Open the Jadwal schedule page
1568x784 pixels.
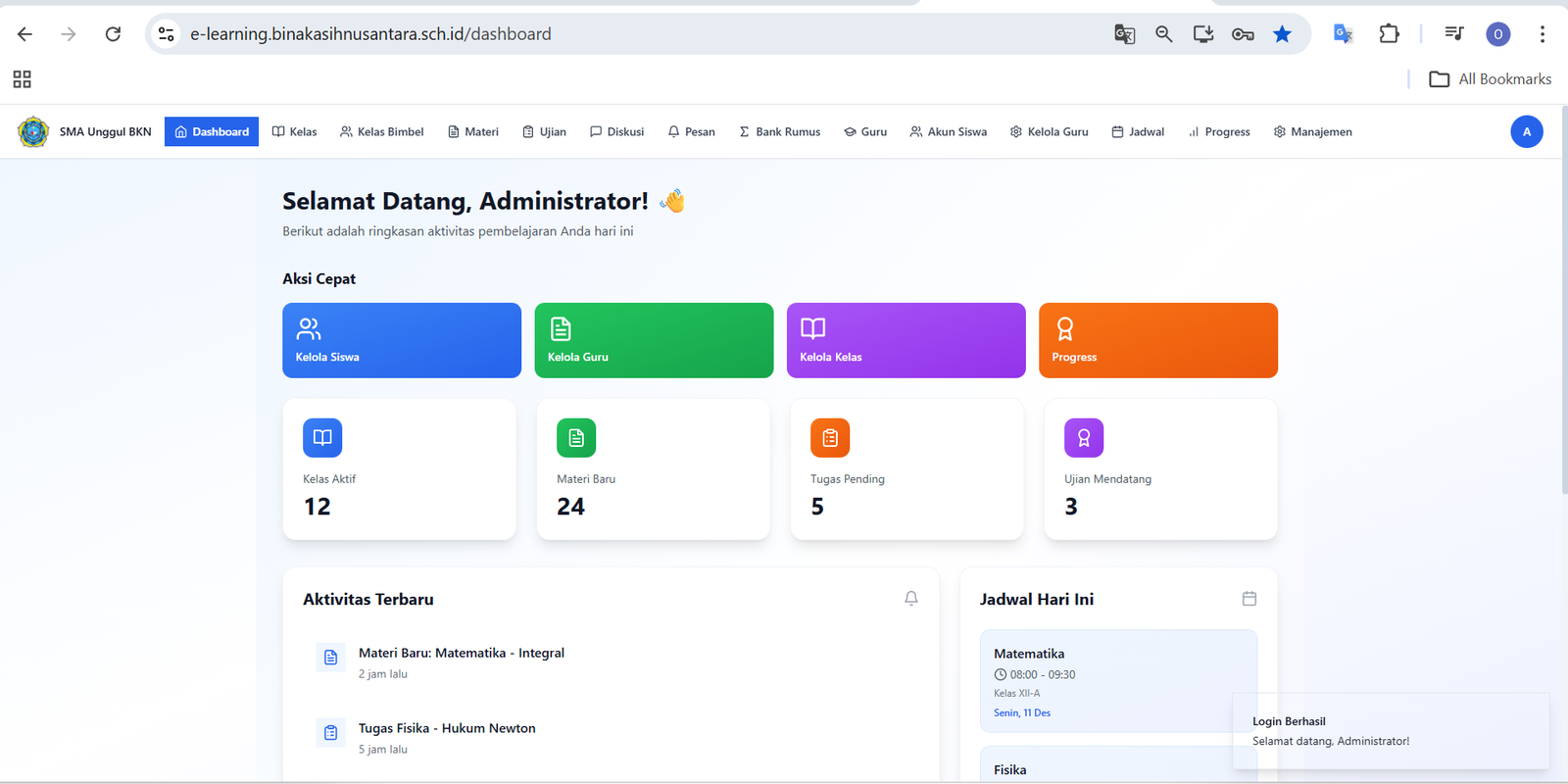[x=1138, y=131]
